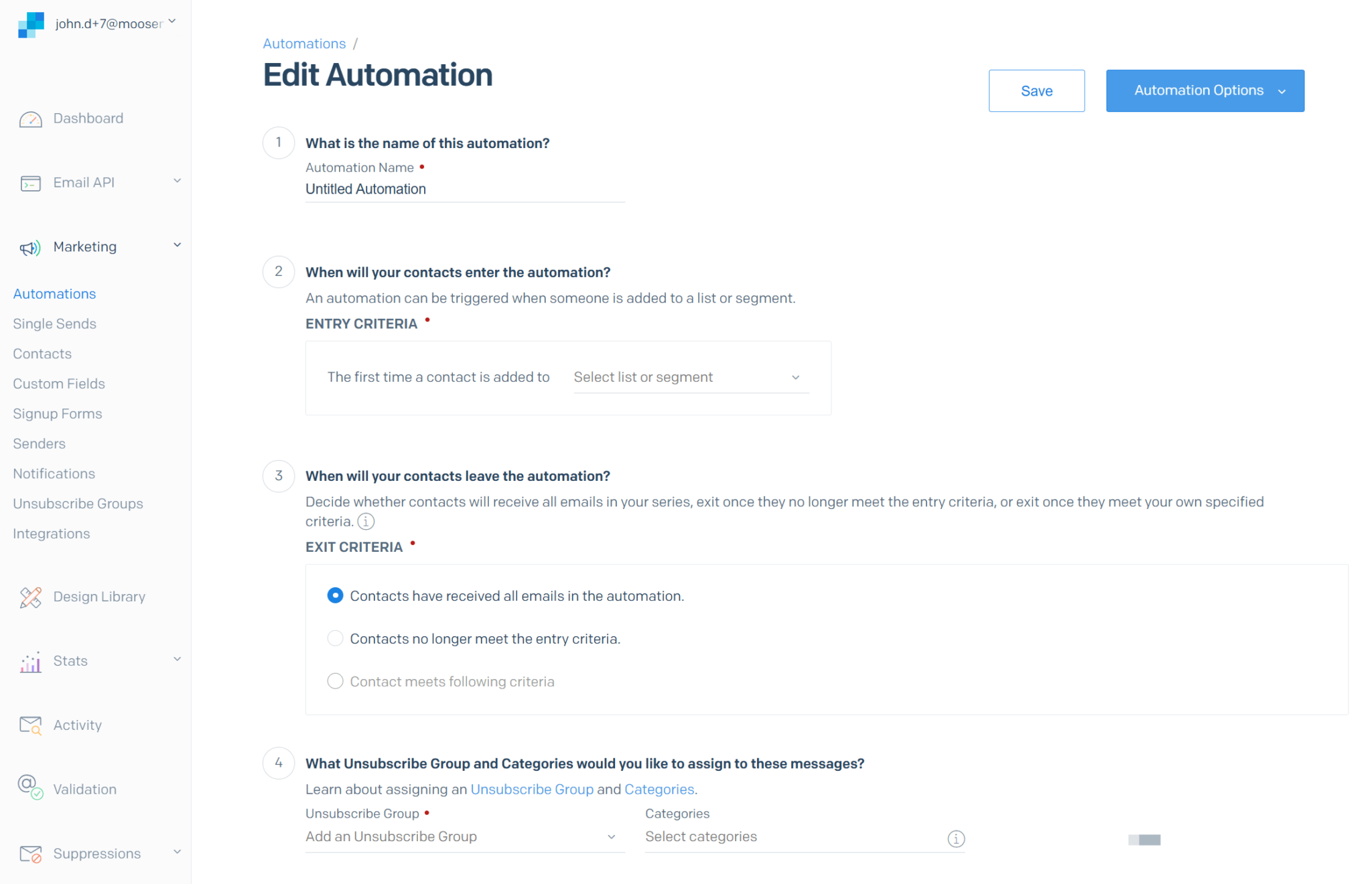Expand the 'Add an Unsubscribe Group' dropdown
The height and width of the screenshot is (884, 1372).
464,837
